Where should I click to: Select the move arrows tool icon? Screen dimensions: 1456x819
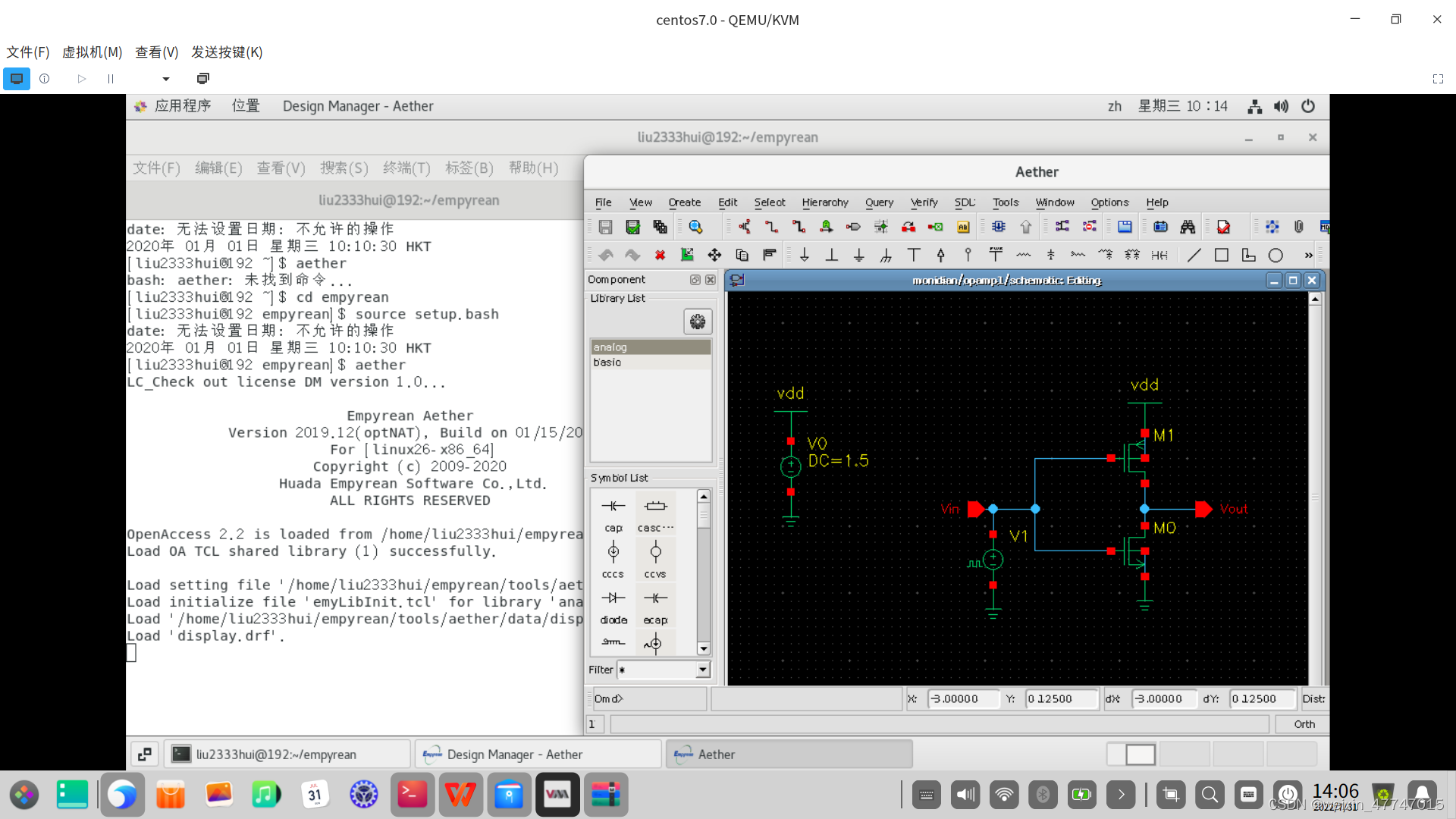(x=714, y=256)
